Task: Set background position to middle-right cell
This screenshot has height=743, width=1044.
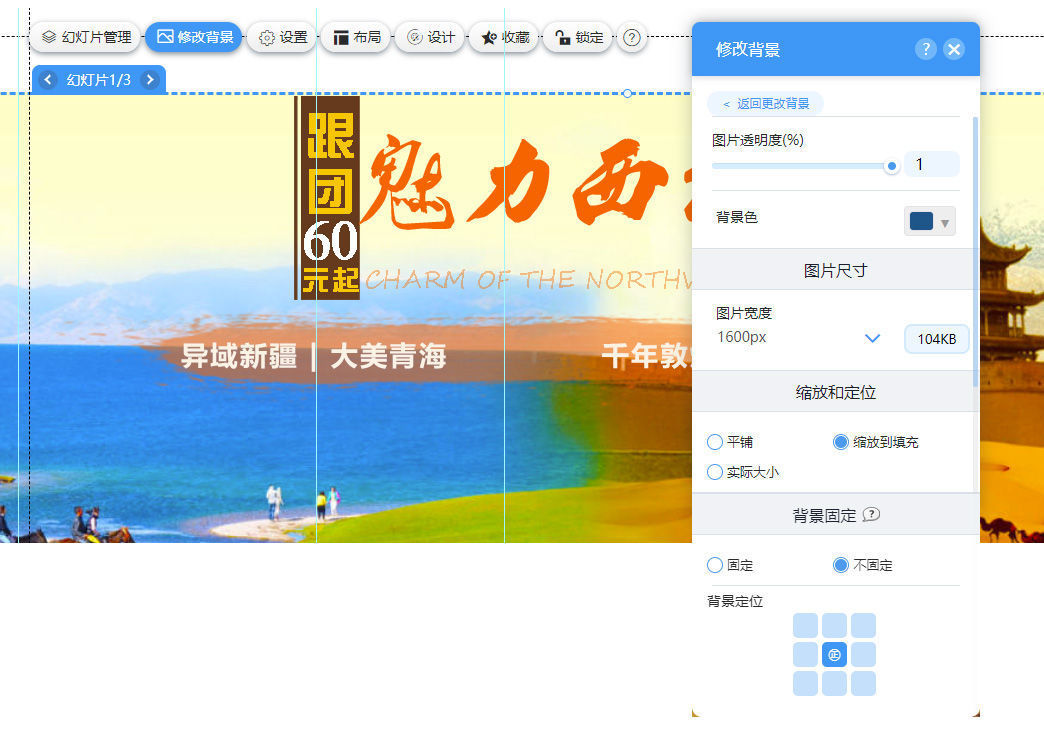Action: pos(864,655)
